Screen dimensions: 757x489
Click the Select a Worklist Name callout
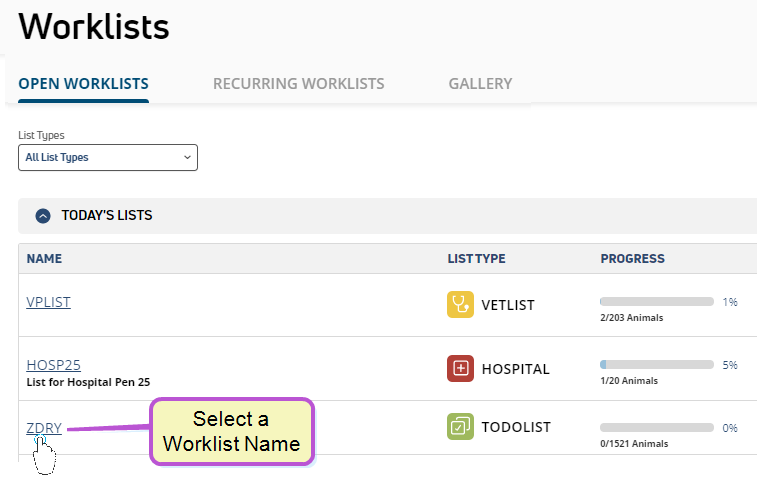pos(232,432)
